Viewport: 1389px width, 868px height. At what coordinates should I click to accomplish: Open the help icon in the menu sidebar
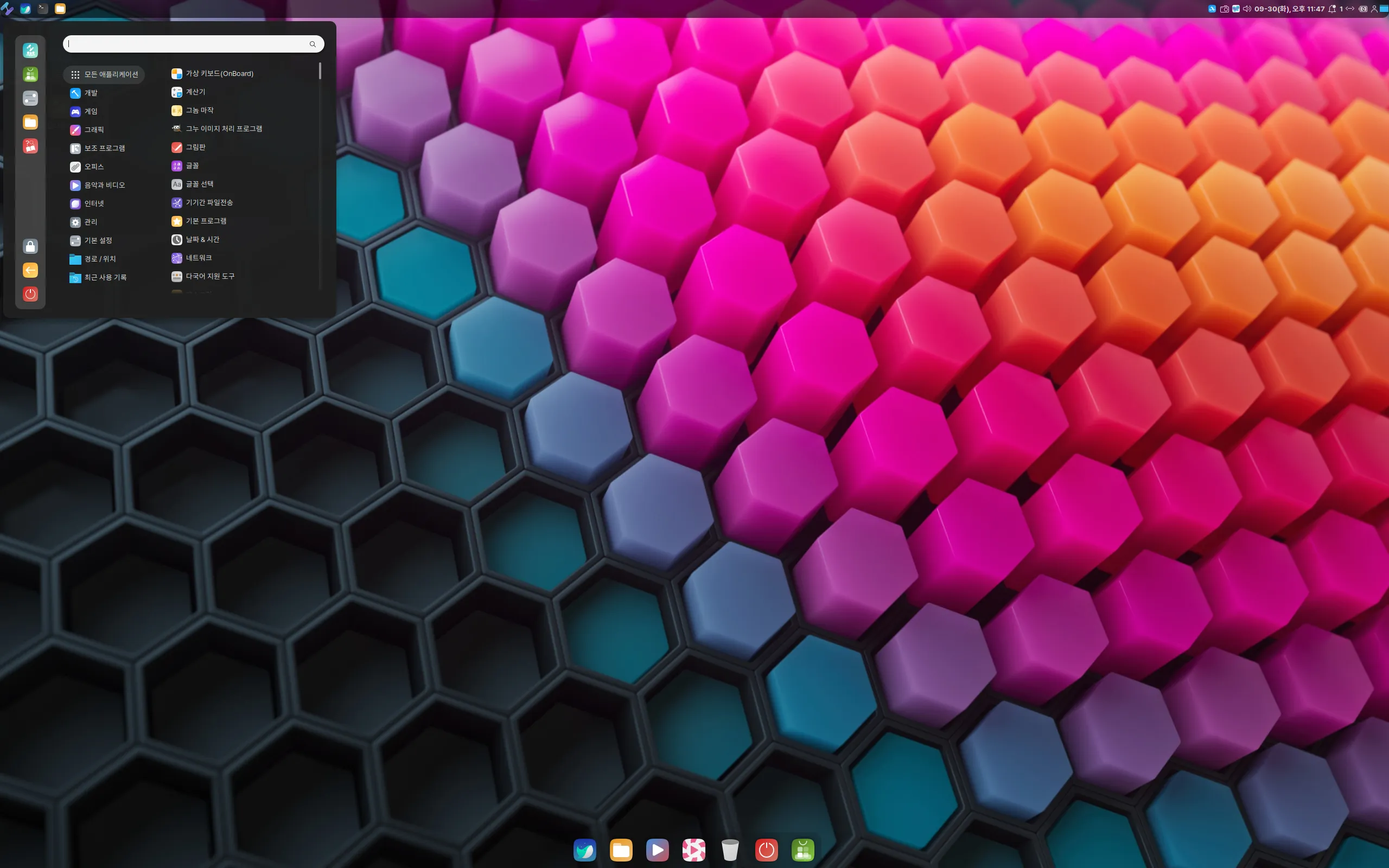click(x=30, y=146)
